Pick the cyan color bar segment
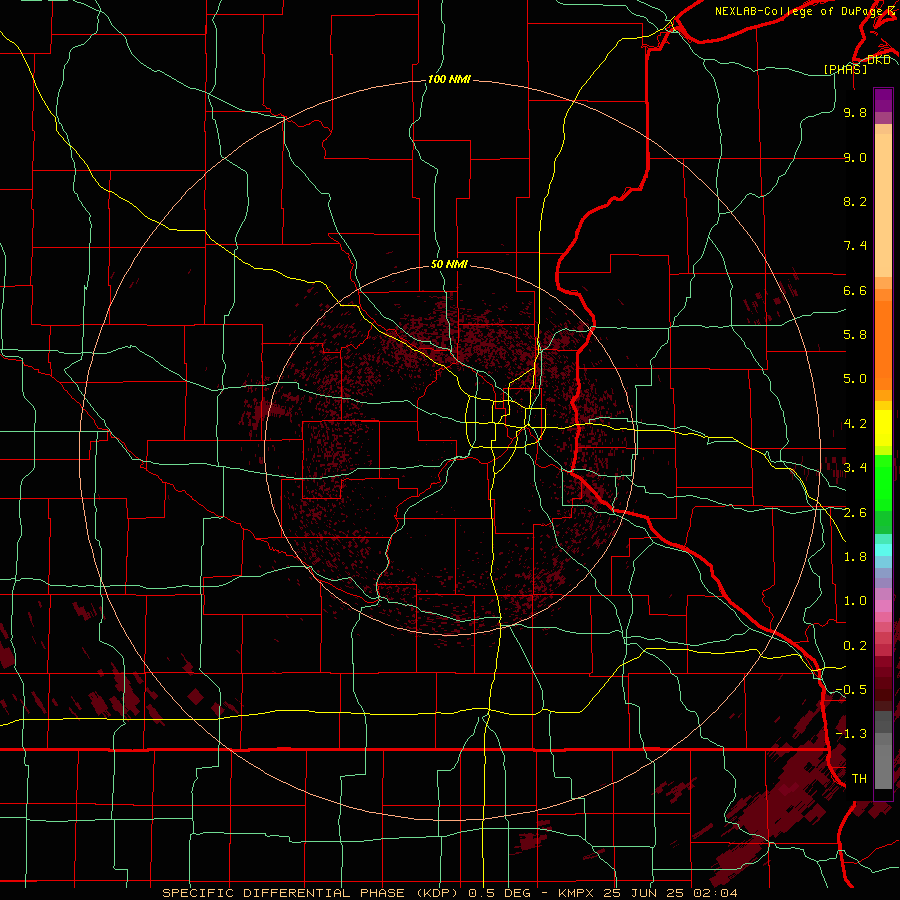The image size is (900, 900). point(883,549)
